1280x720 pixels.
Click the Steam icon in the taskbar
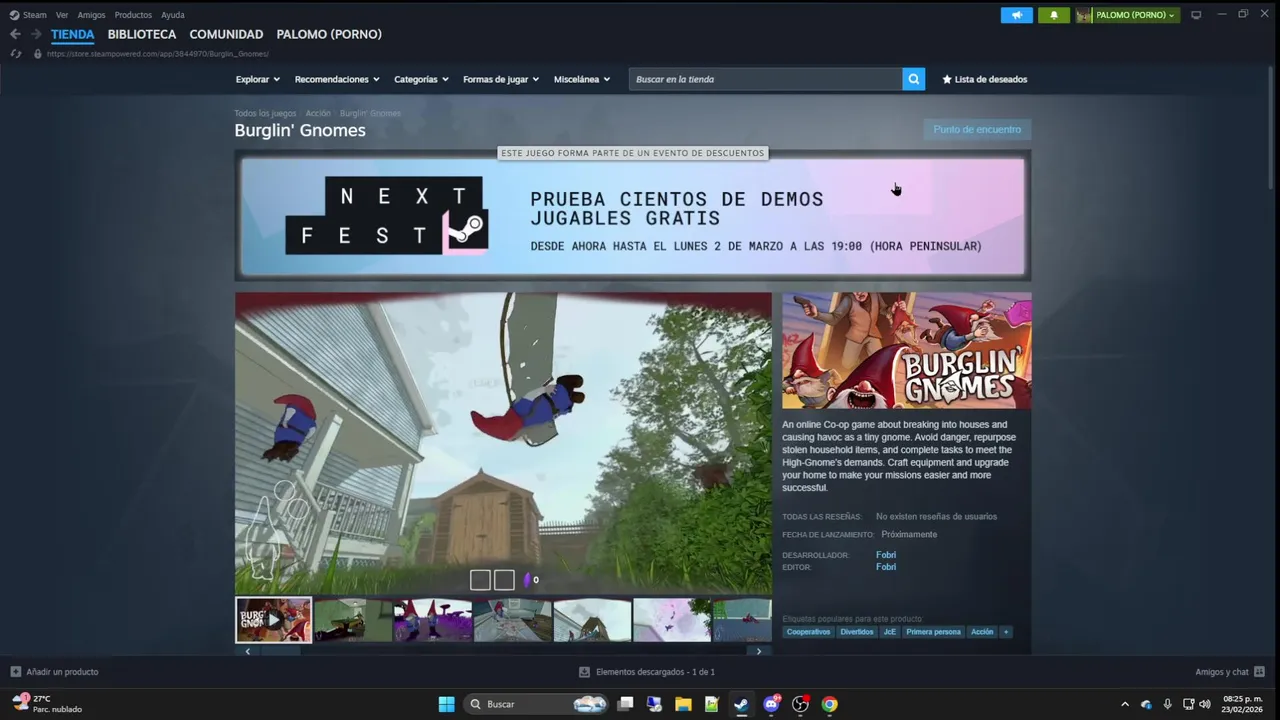point(741,704)
